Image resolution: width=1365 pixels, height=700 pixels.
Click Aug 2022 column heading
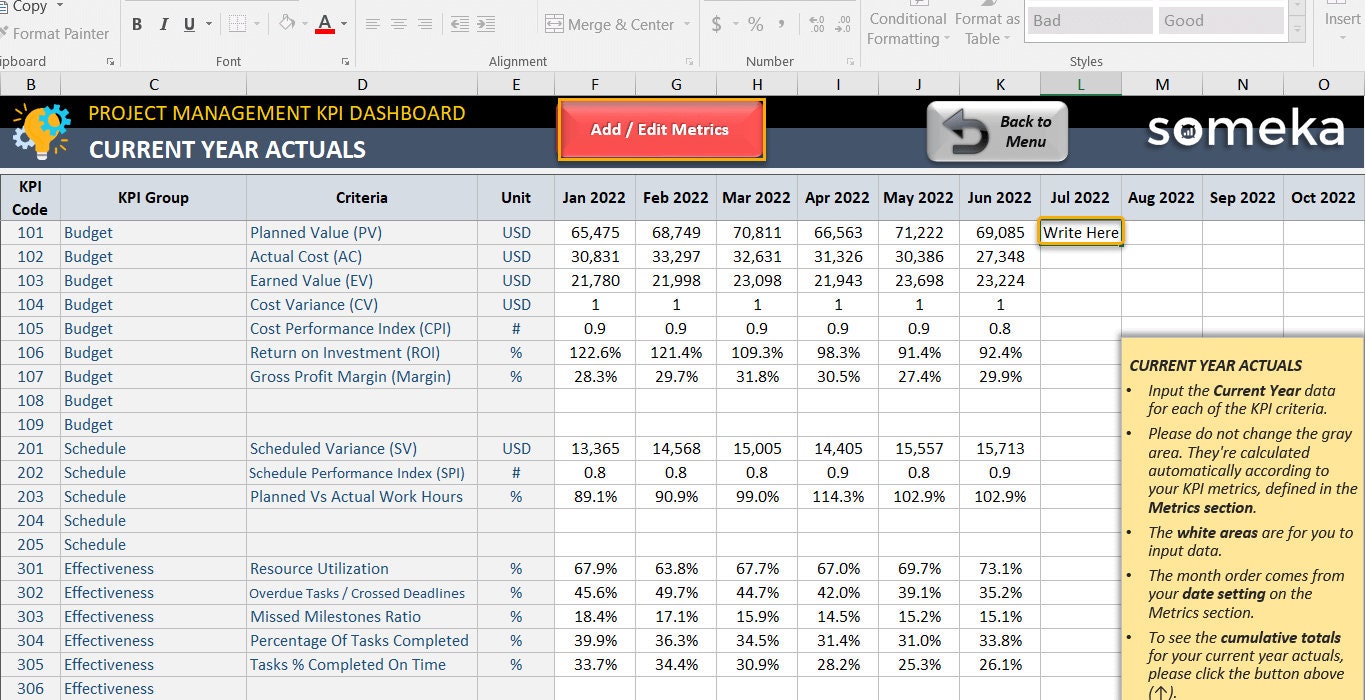pyautogui.click(x=1162, y=198)
